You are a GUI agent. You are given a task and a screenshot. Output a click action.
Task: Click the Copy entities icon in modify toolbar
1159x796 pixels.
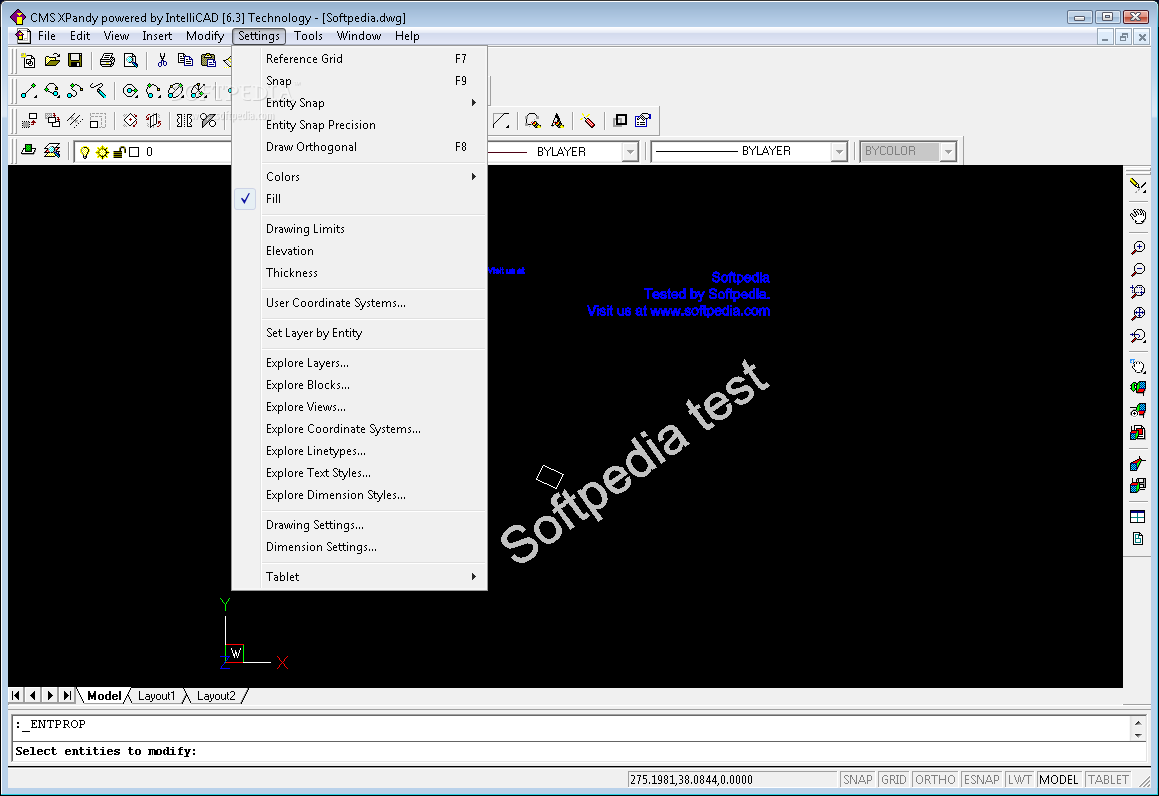[52, 120]
